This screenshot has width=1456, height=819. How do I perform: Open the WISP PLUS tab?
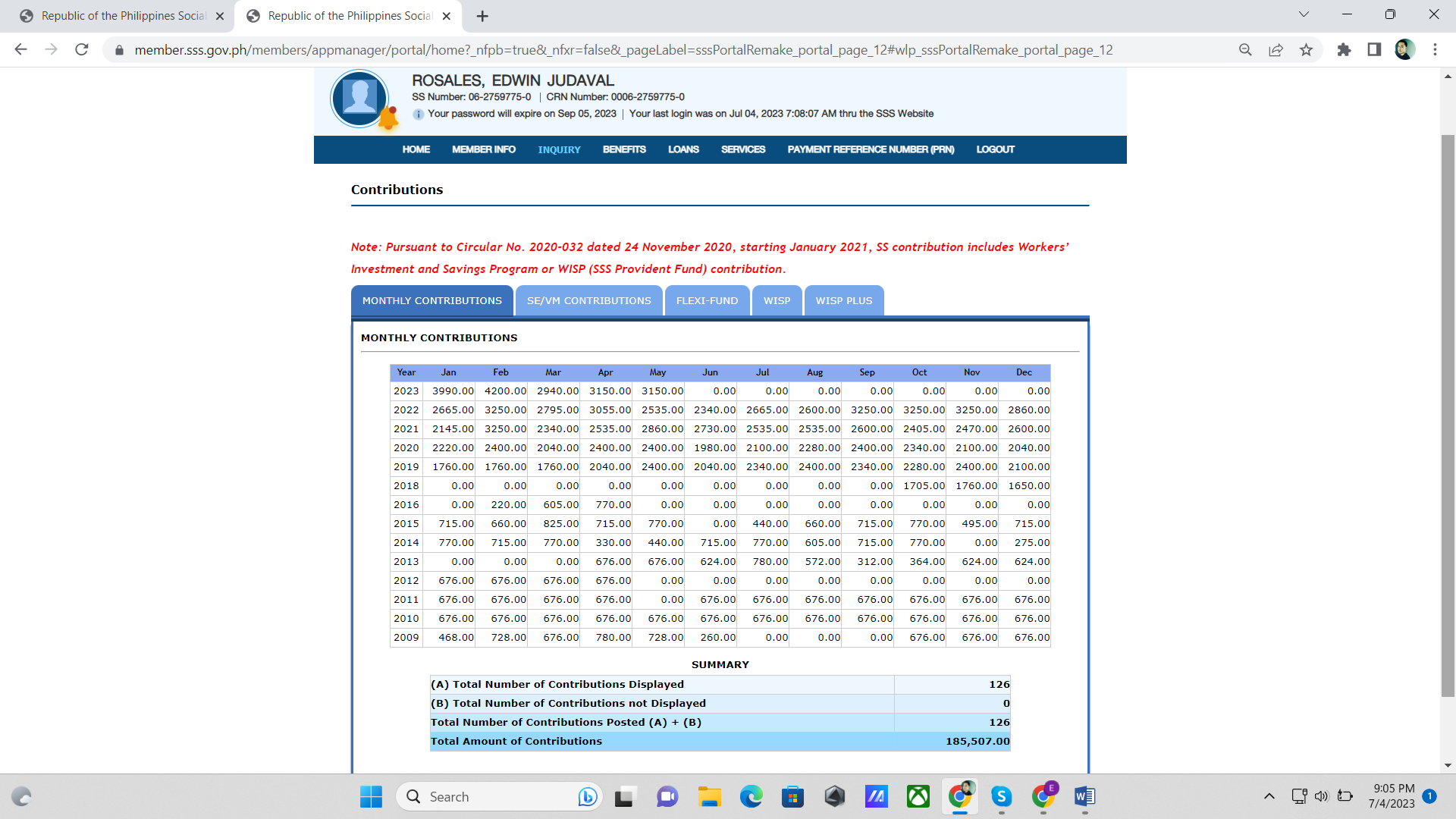(843, 301)
